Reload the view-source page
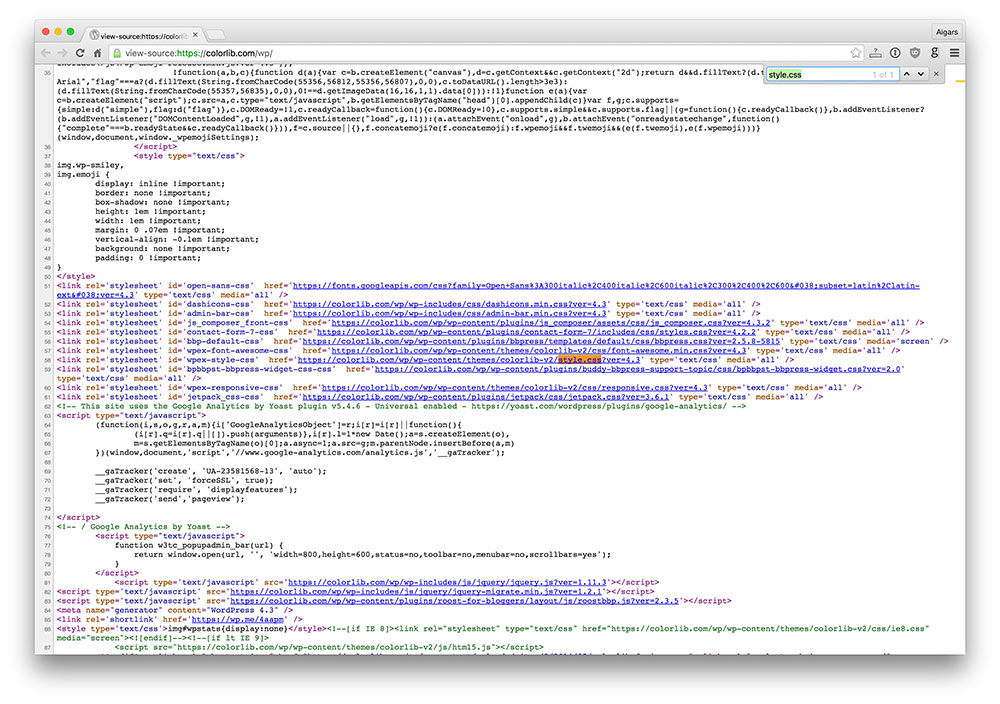Screen dimensions: 1000x704 click(x=80, y=53)
